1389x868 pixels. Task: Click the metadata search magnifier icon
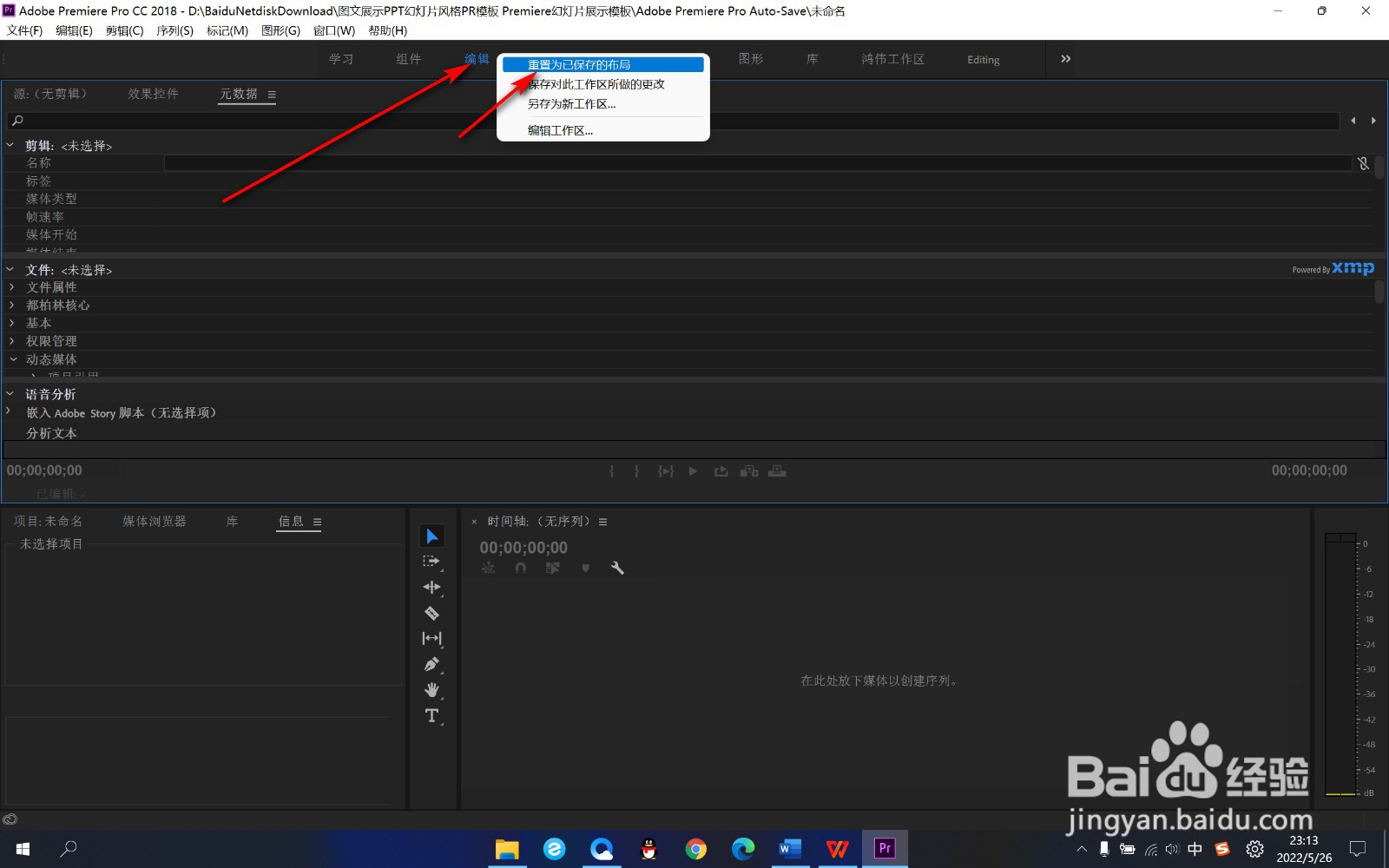(17, 121)
